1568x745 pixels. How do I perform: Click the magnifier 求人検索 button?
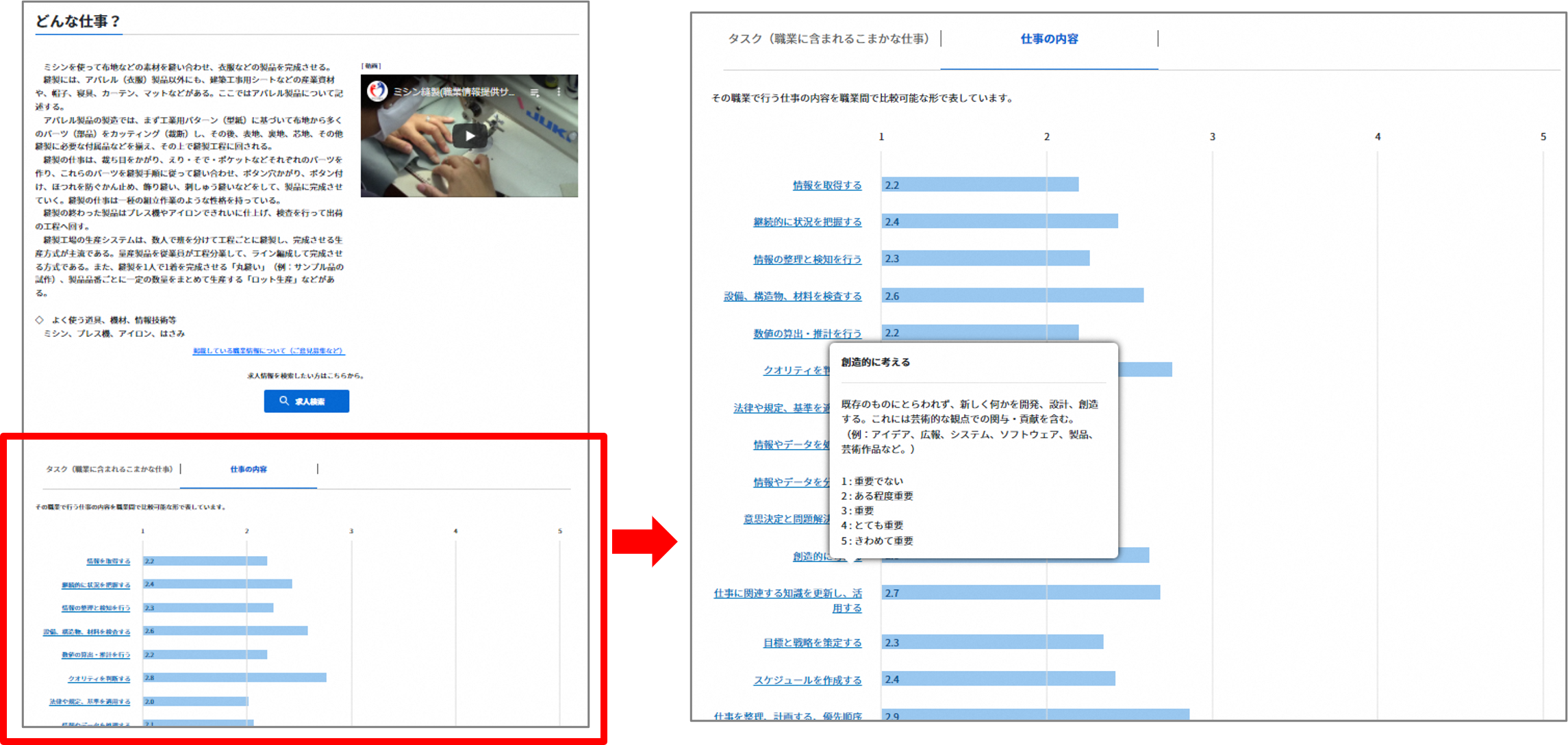coord(306,401)
